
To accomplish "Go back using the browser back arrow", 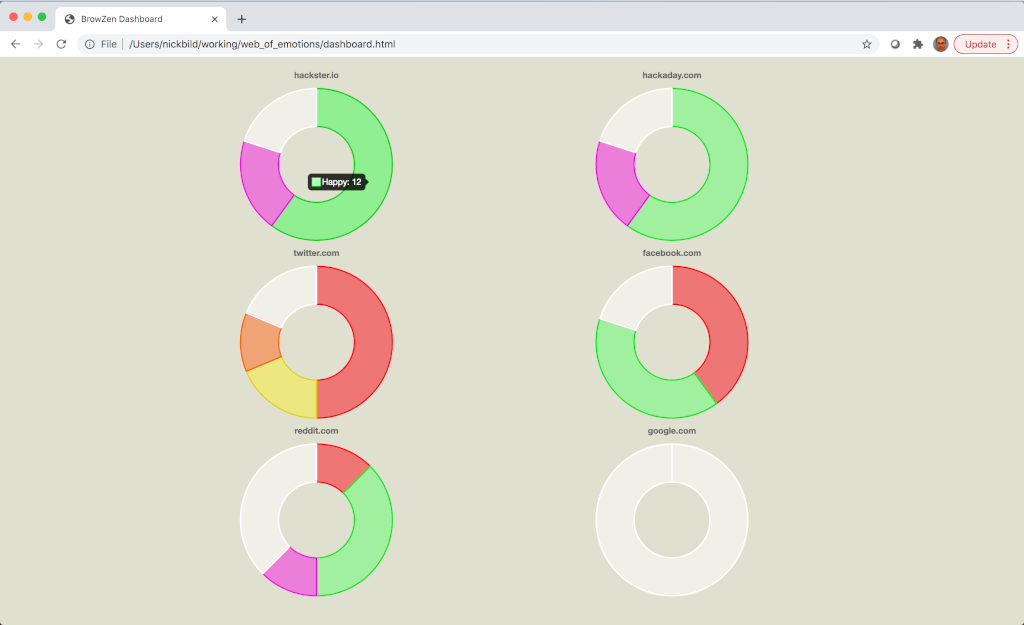I will (16, 44).
